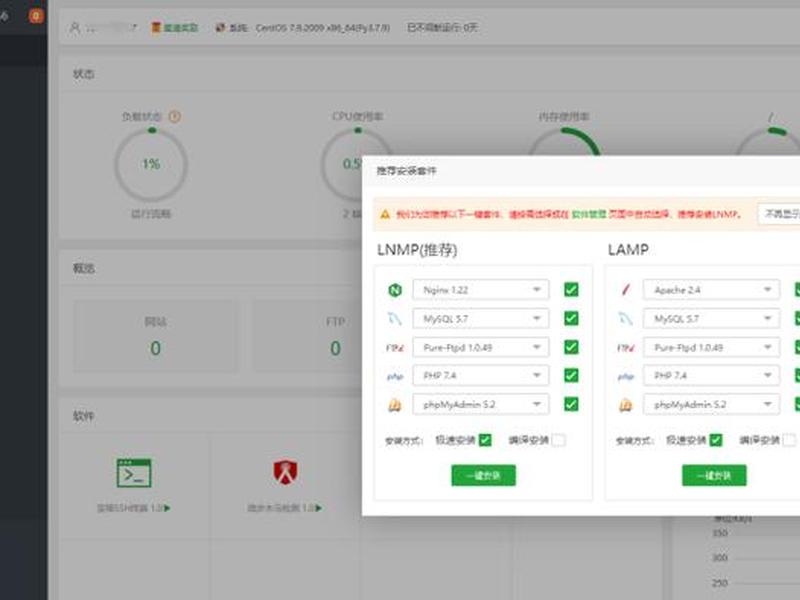The width and height of the screenshot is (800, 600).
Task: Toggle the LNMP fast install (极速安装) checkbox
Action: click(x=485, y=440)
